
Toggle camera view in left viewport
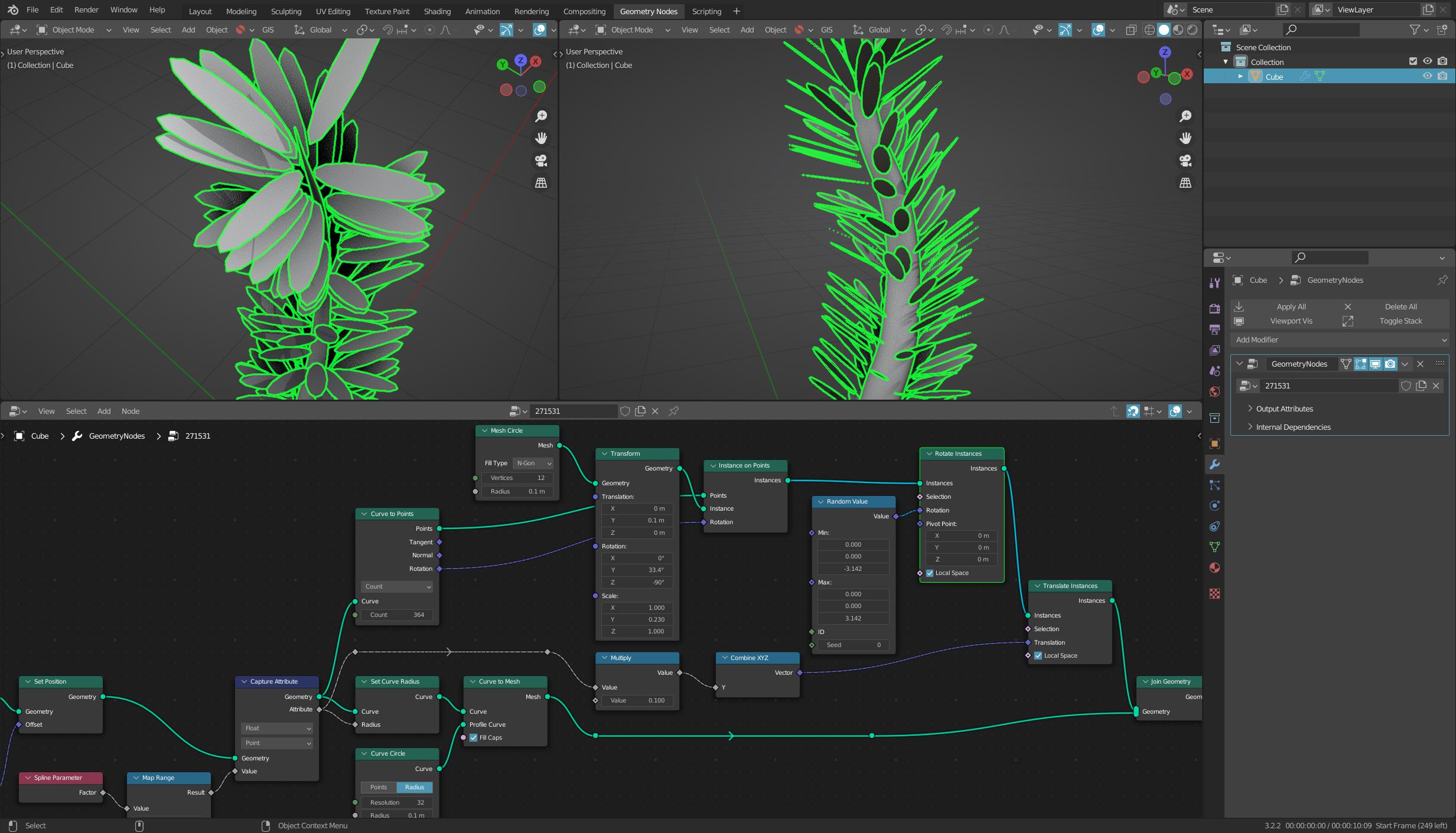(x=540, y=161)
